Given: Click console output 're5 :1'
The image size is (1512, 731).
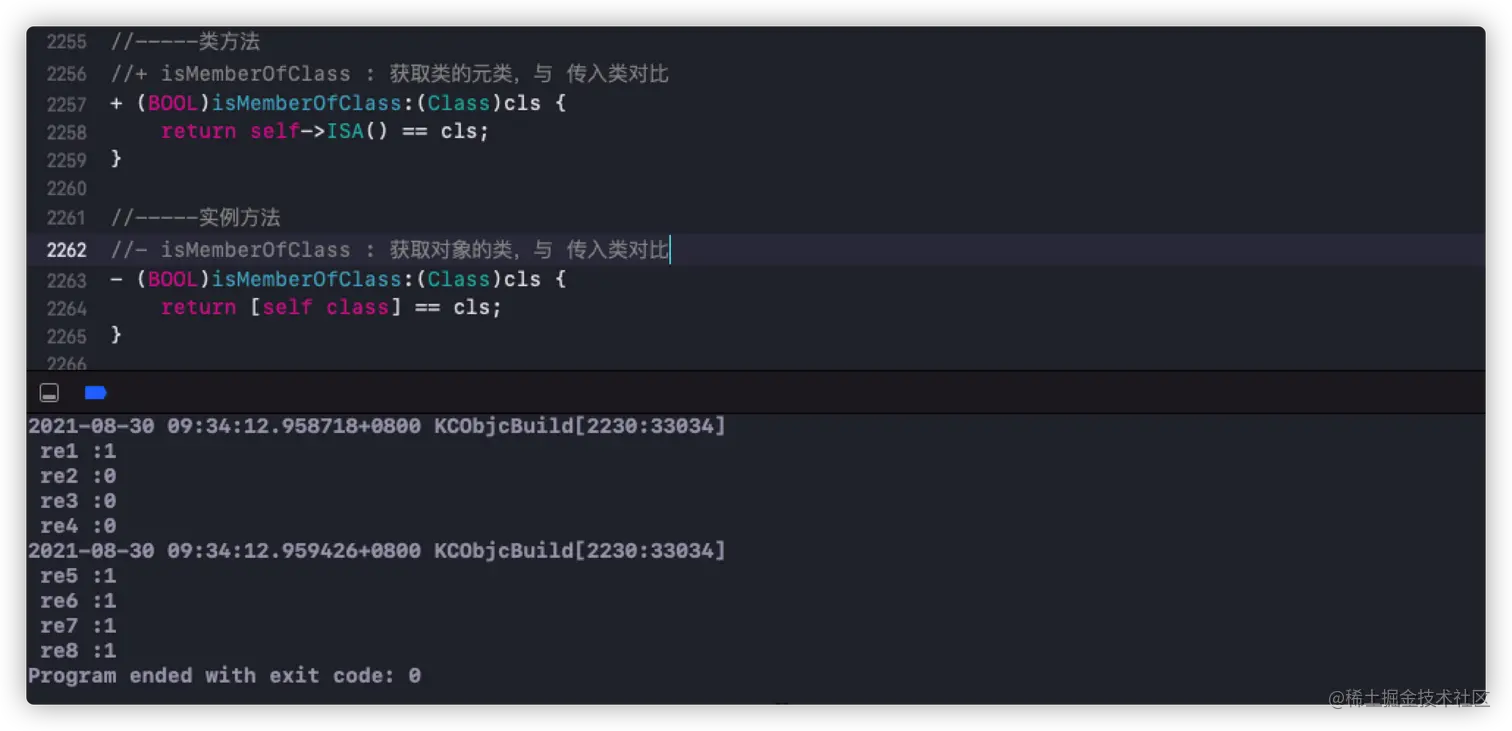Looking at the screenshot, I should tap(78, 576).
